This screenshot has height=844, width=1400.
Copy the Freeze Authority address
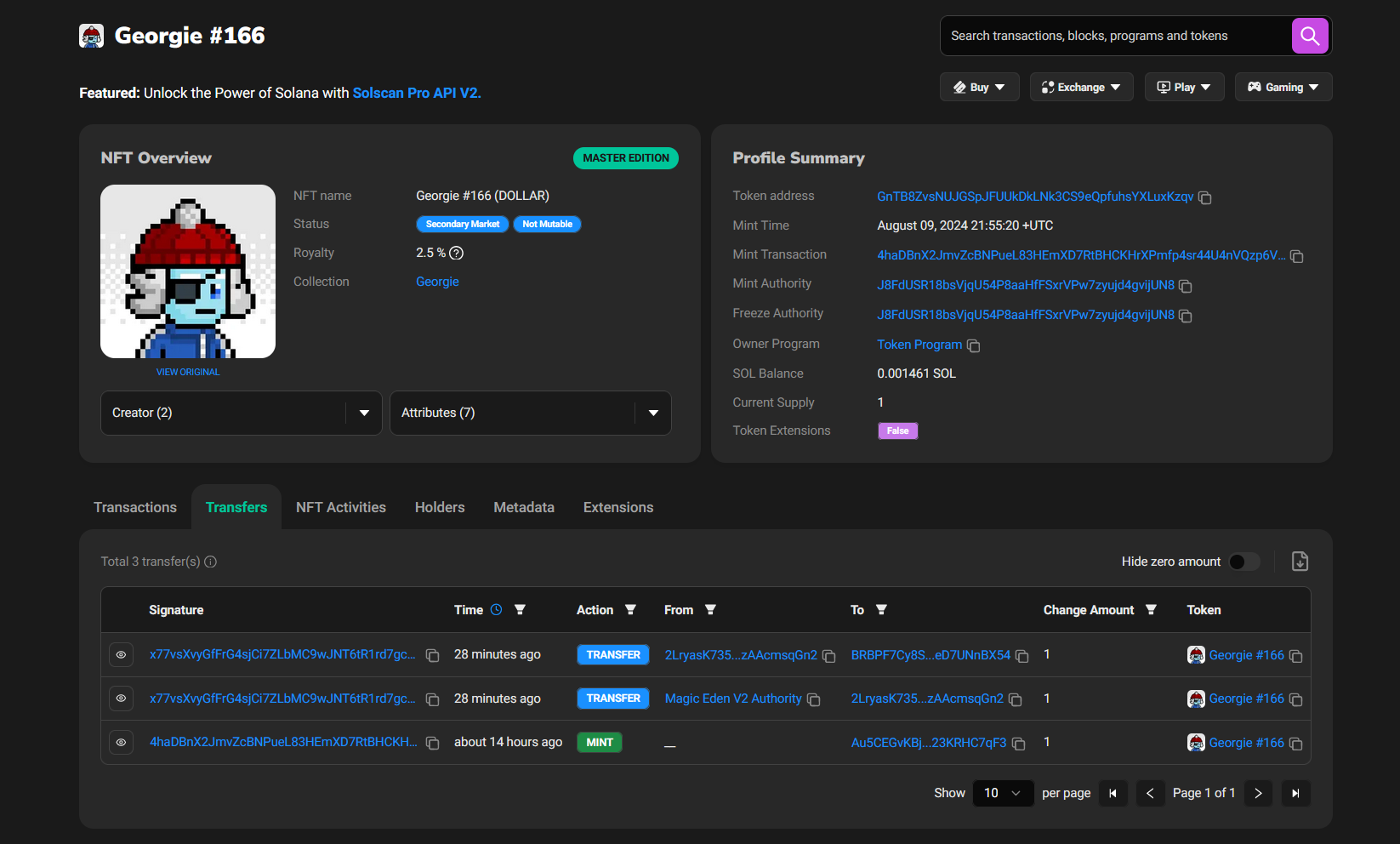tap(1186, 316)
